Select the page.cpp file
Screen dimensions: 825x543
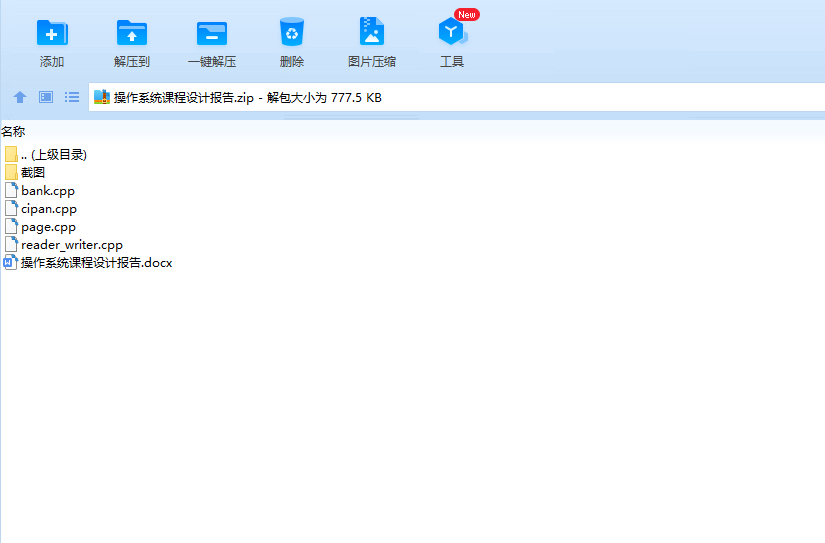[x=40, y=227]
